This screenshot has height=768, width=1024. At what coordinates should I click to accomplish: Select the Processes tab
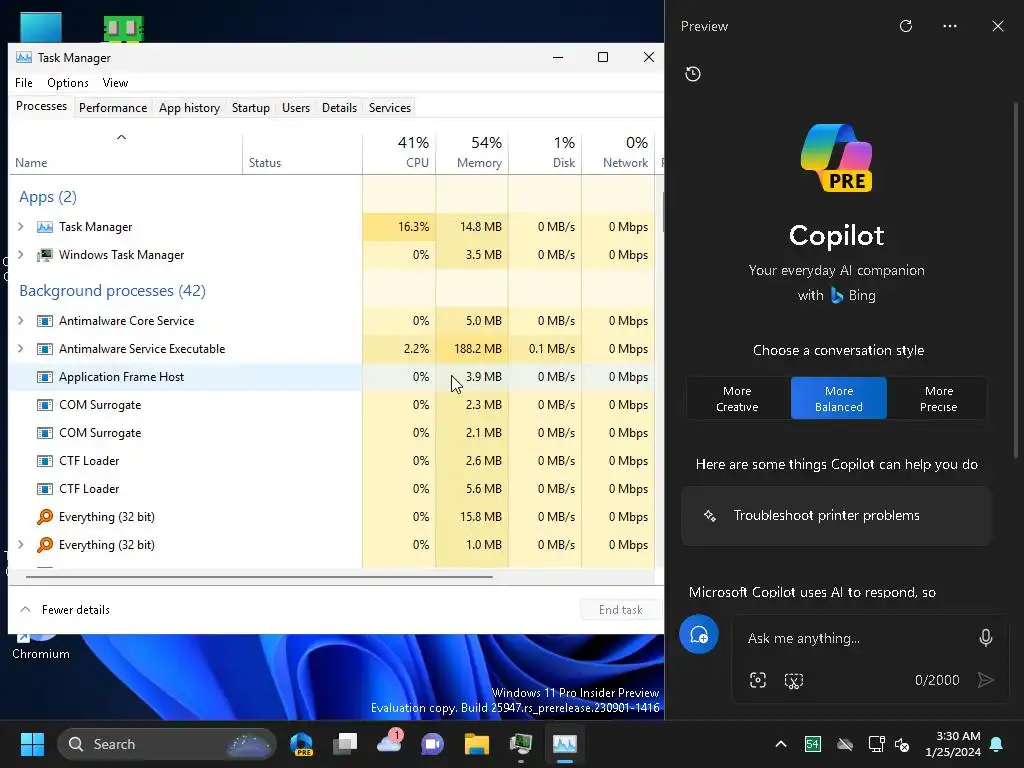[x=41, y=106]
